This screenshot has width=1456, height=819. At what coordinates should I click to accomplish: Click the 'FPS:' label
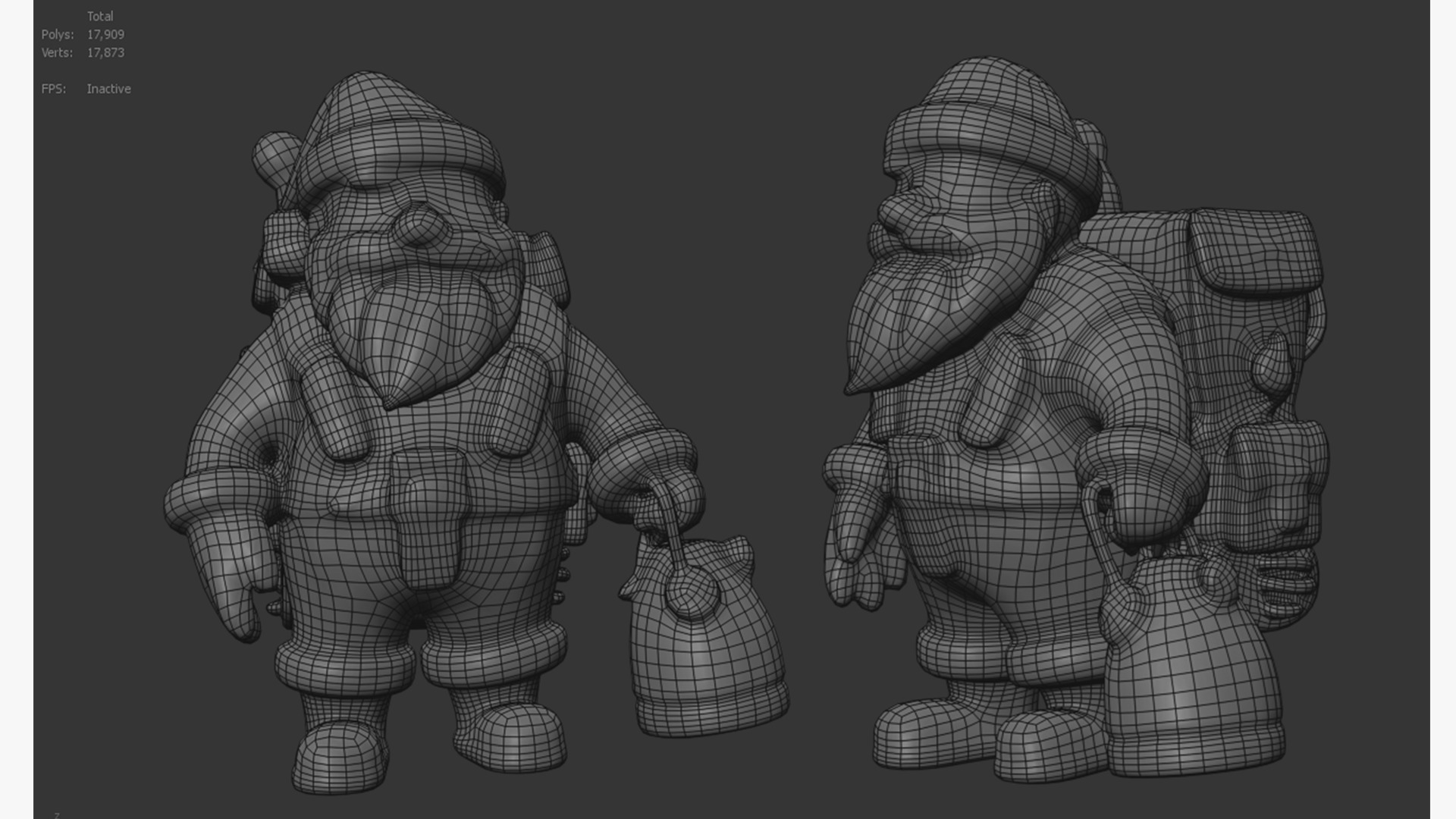[x=54, y=89]
